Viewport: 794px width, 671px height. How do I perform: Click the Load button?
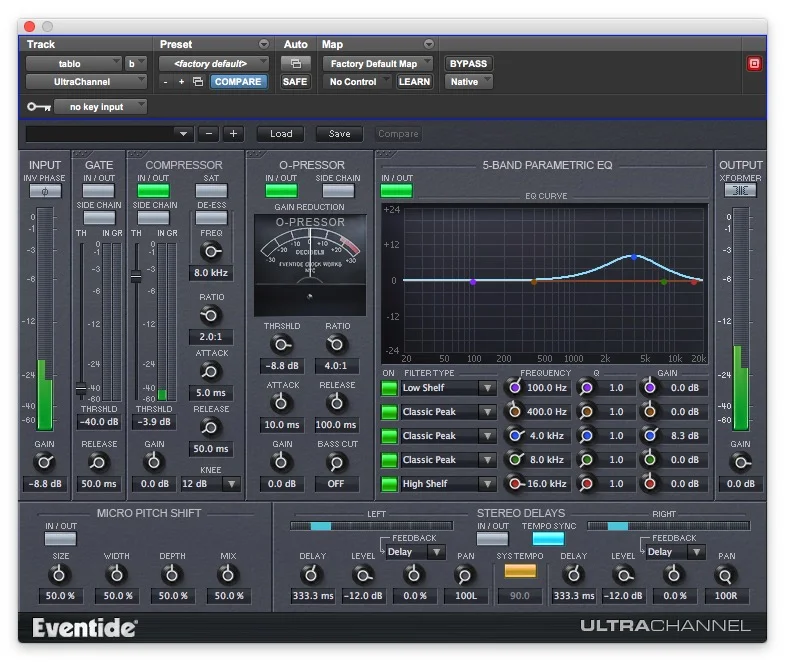tap(281, 134)
